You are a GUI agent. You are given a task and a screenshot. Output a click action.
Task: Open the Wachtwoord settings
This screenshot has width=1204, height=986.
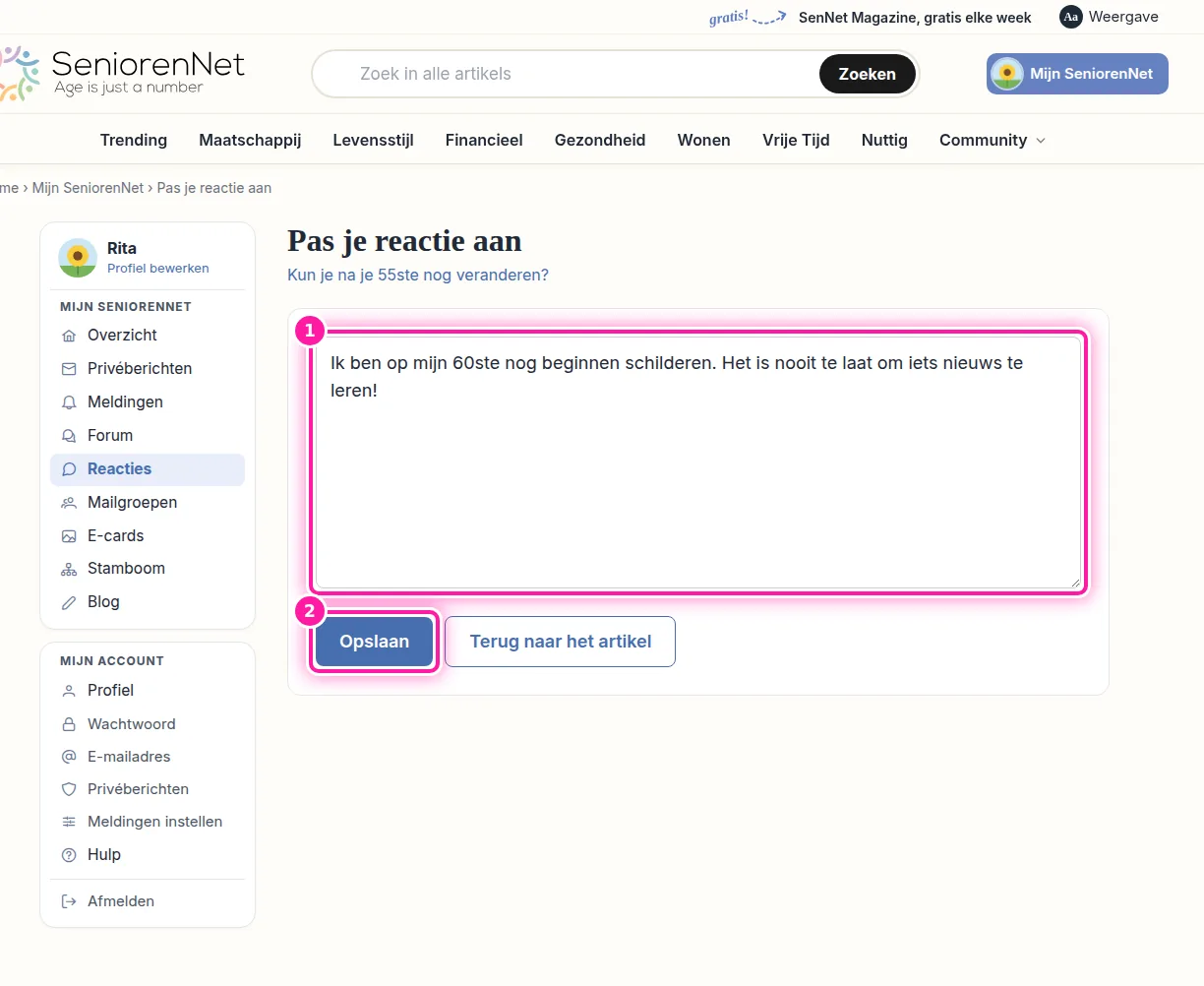[x=148, y=724]
